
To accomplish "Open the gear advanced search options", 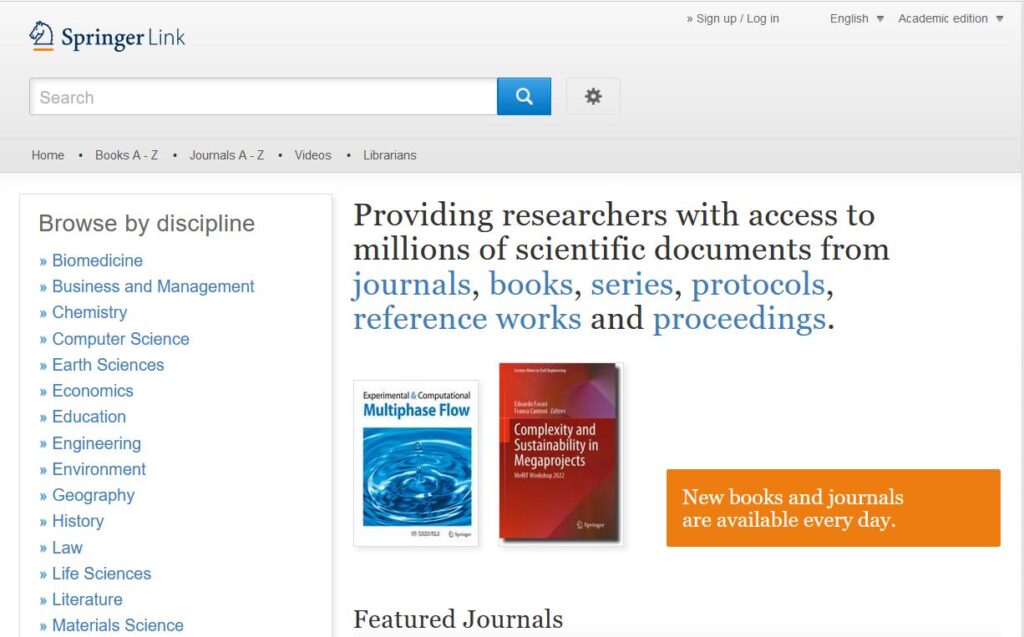I will [593, 97].
